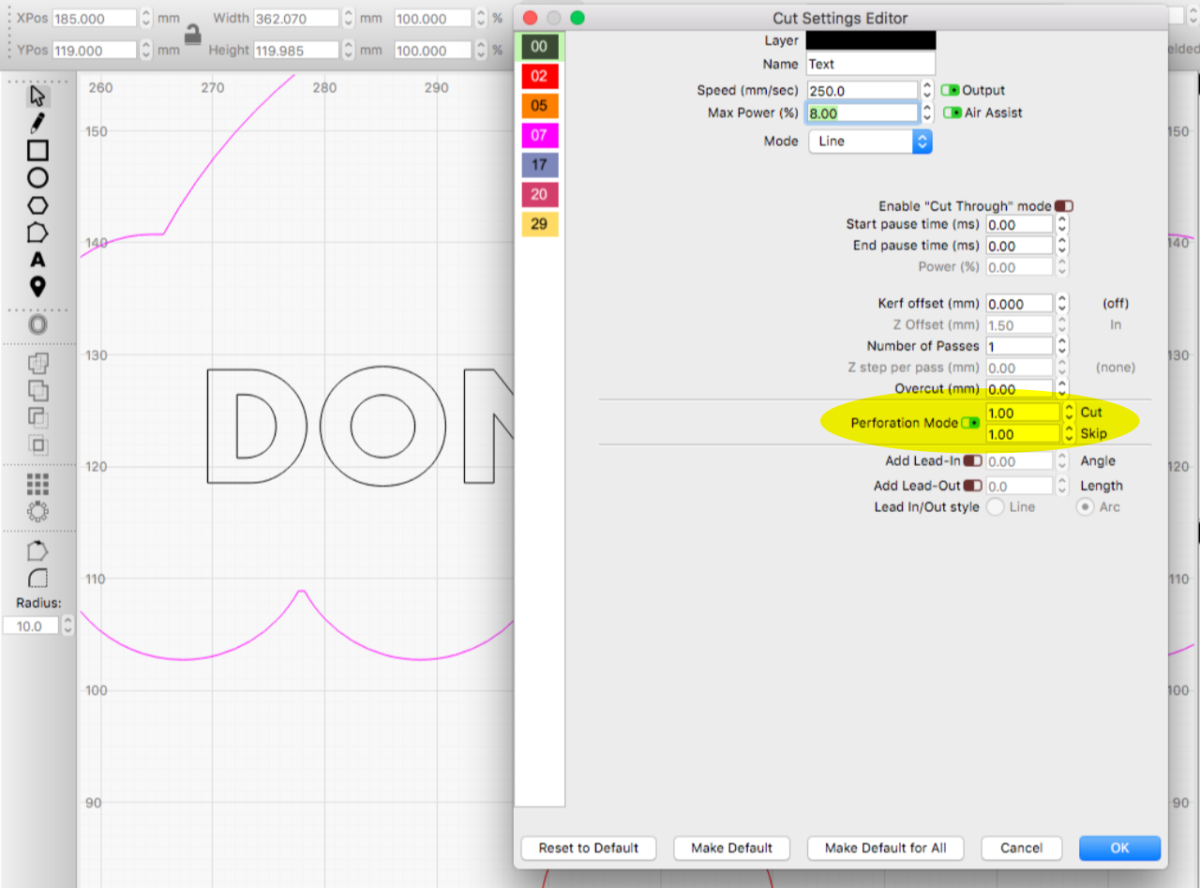The width and height of the screenshot is (1200, 888).
Task: Enable the Cut Through mode switch
Action: [x=1063, y=206]
